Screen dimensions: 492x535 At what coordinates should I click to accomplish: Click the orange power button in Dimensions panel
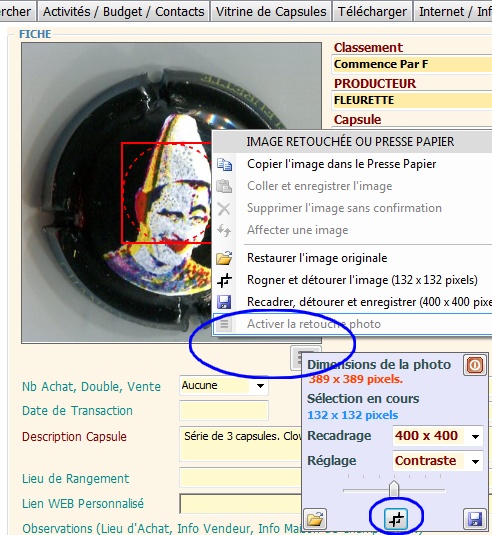[x=475, y=365]
